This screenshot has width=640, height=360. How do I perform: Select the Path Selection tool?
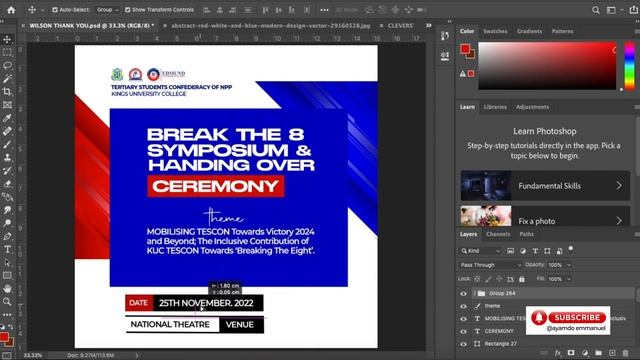pos(7,262)
